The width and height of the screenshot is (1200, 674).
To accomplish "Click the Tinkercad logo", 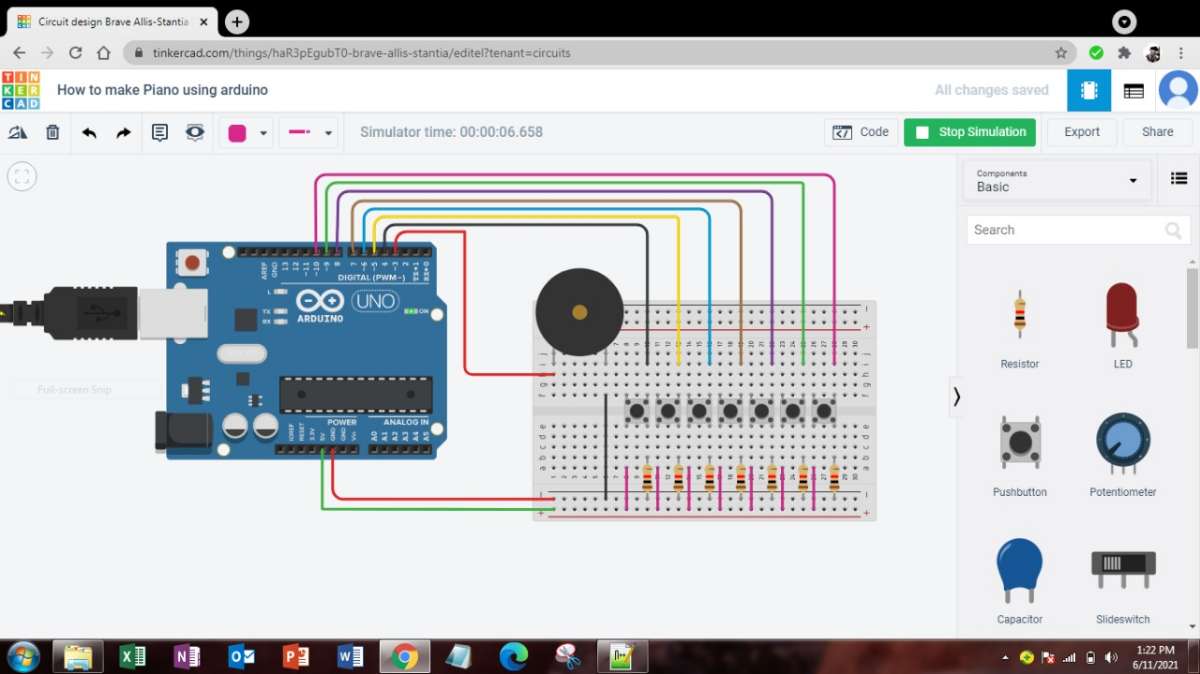I will (x=21, y=90).
